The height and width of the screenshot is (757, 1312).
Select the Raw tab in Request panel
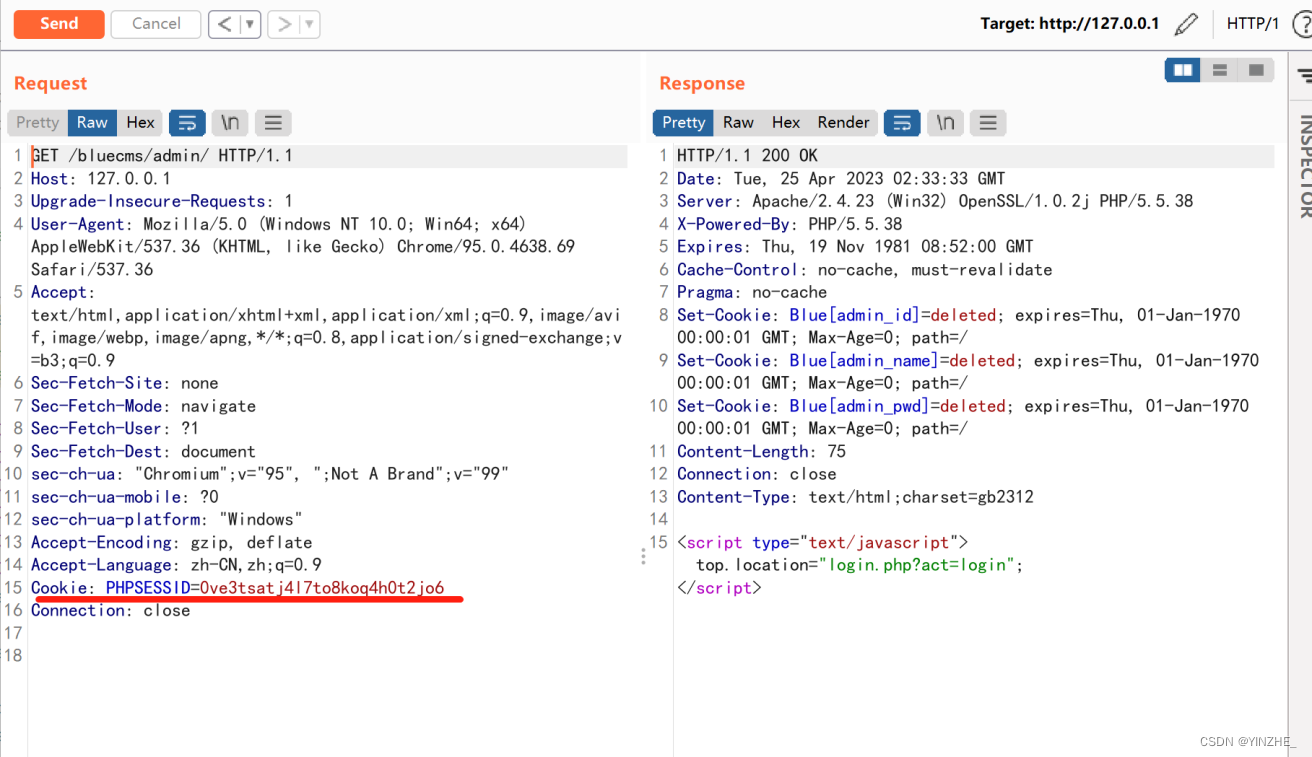tap(92, 122)
